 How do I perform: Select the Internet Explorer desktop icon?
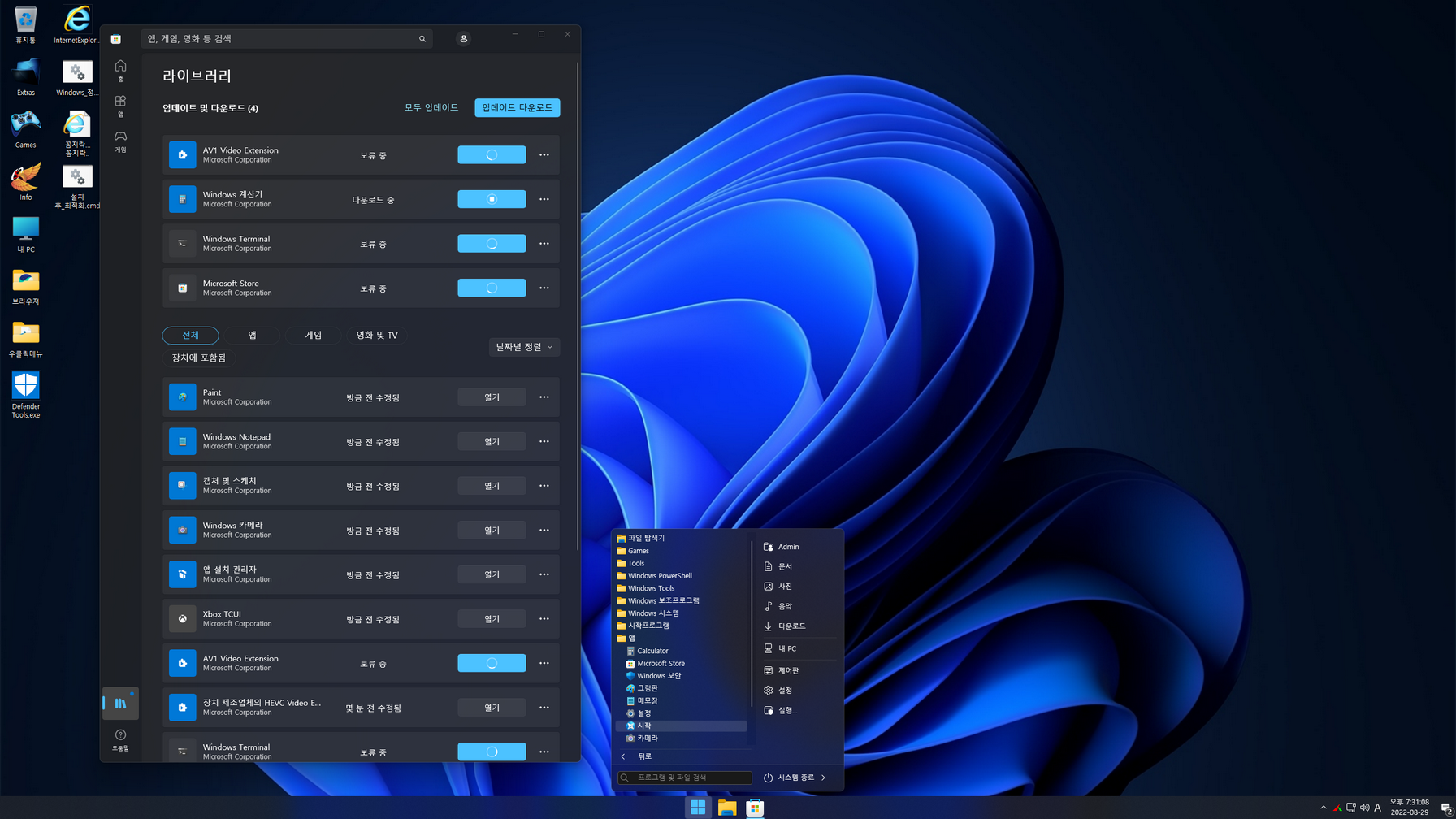(x=77, y=24)
